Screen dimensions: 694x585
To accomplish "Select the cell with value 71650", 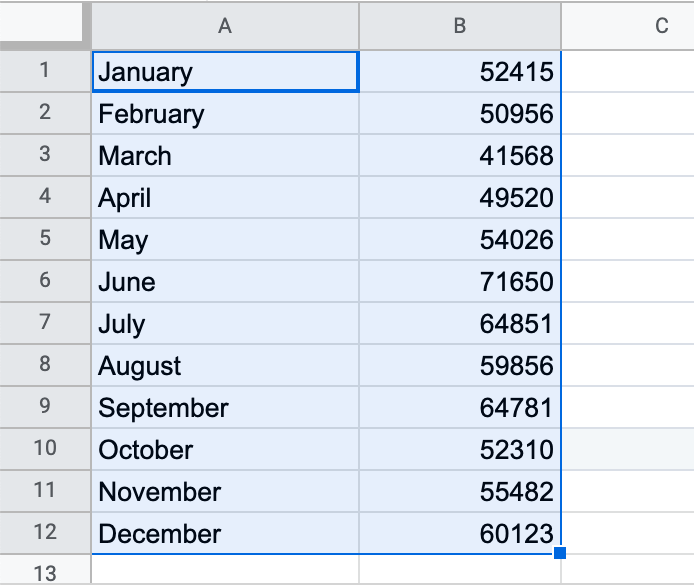I will click(x=460, y=282).
